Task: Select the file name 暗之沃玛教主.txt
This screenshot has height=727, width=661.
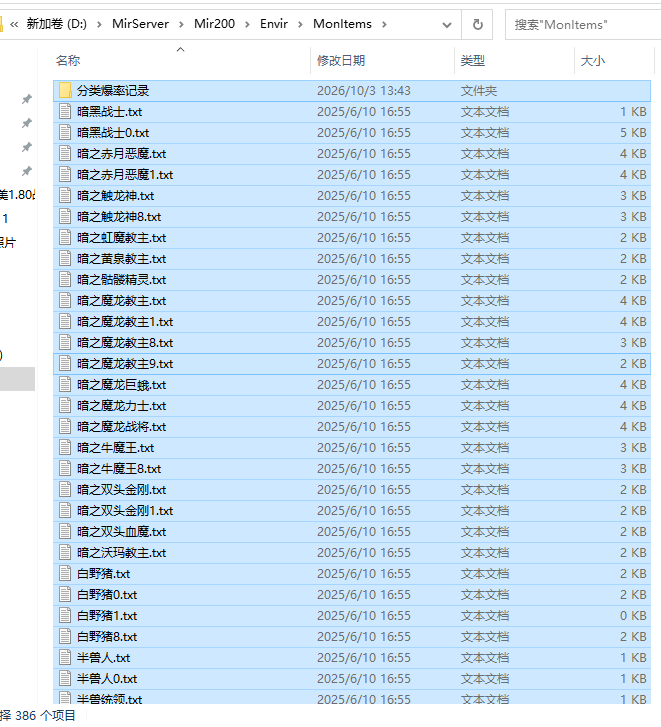Action: [x=121, y=553]
